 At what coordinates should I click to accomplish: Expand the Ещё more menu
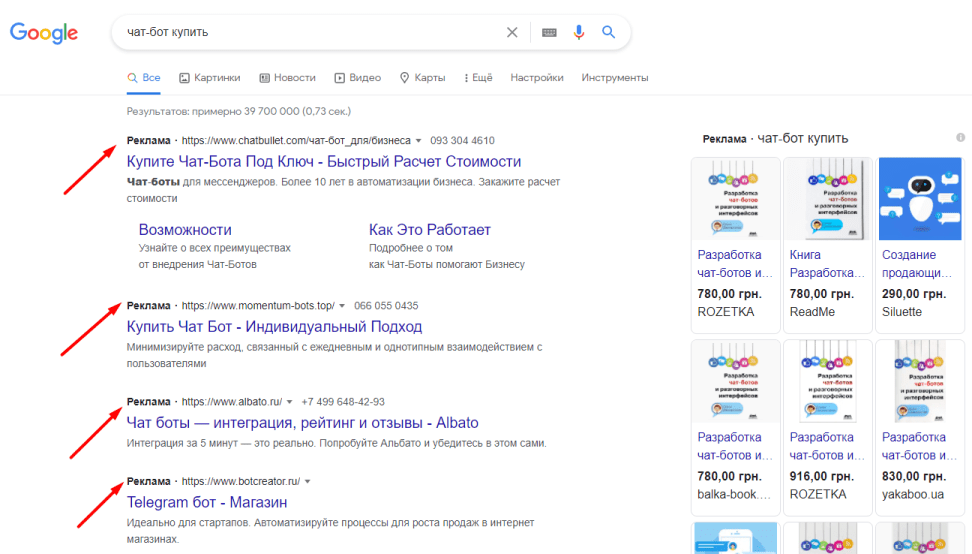(x=476, y=77)
